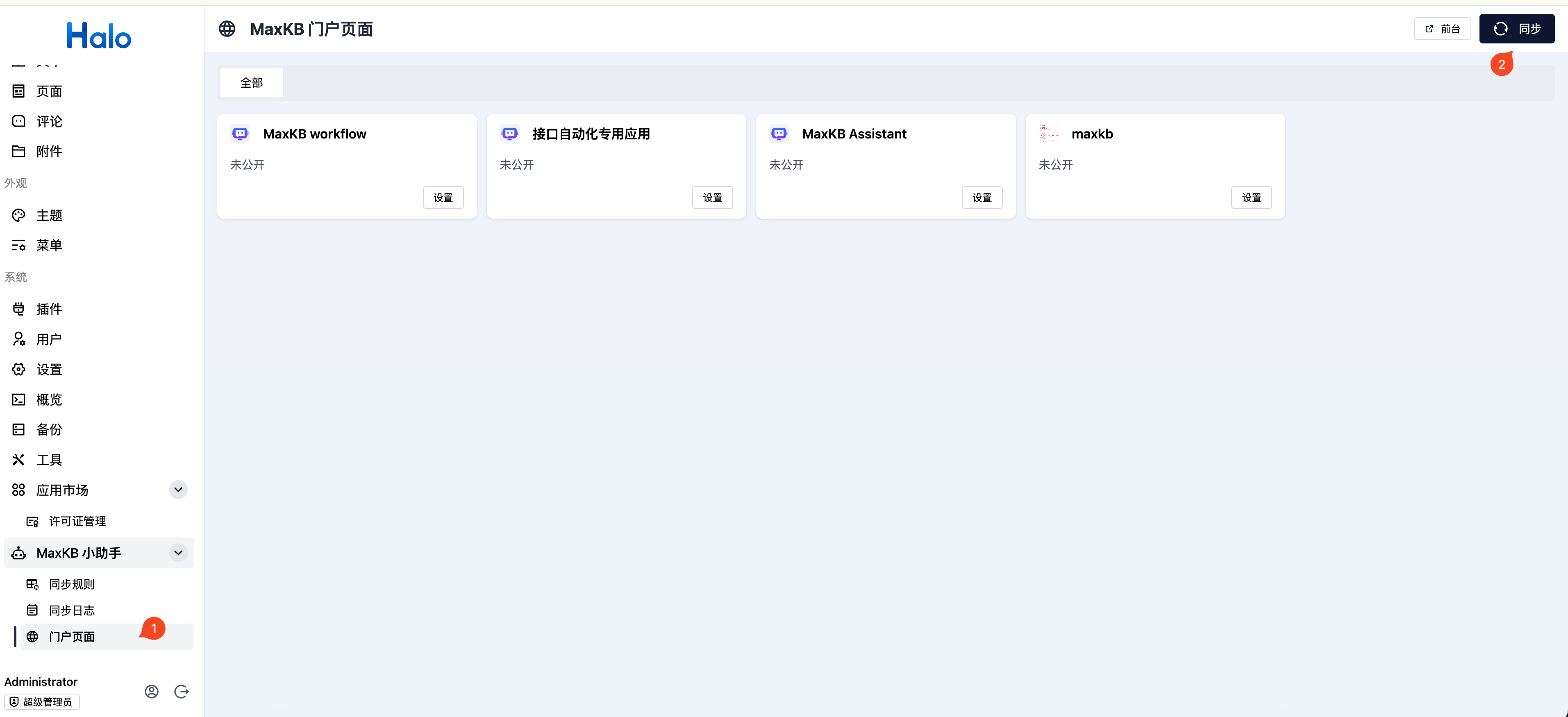Open 设置 for 接口自动化专用应用 card
The width and height of the screenshot is (1568, 717).
point(712,198)
